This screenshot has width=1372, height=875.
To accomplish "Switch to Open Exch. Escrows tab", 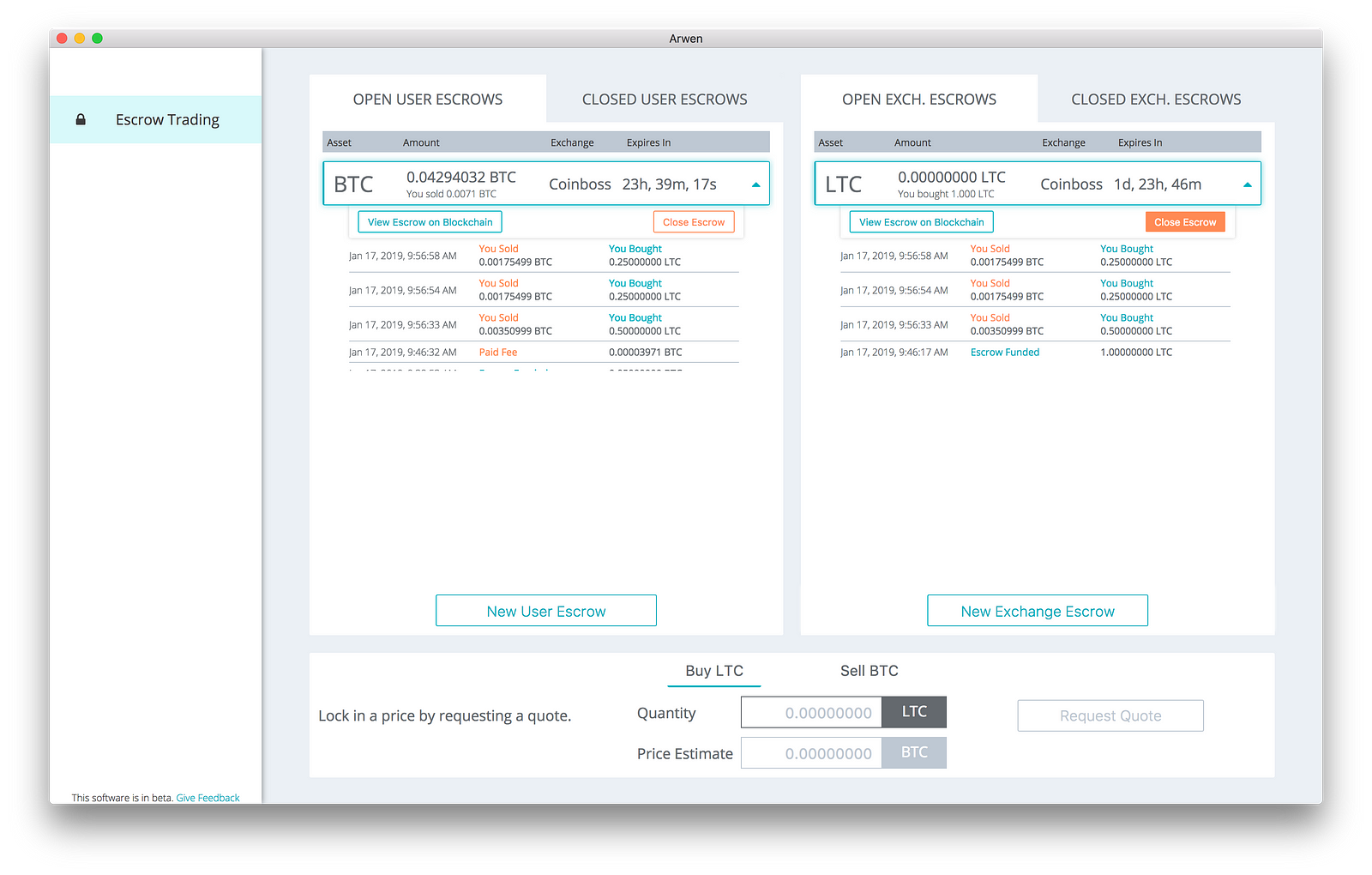I will click(x=919, y=100).
